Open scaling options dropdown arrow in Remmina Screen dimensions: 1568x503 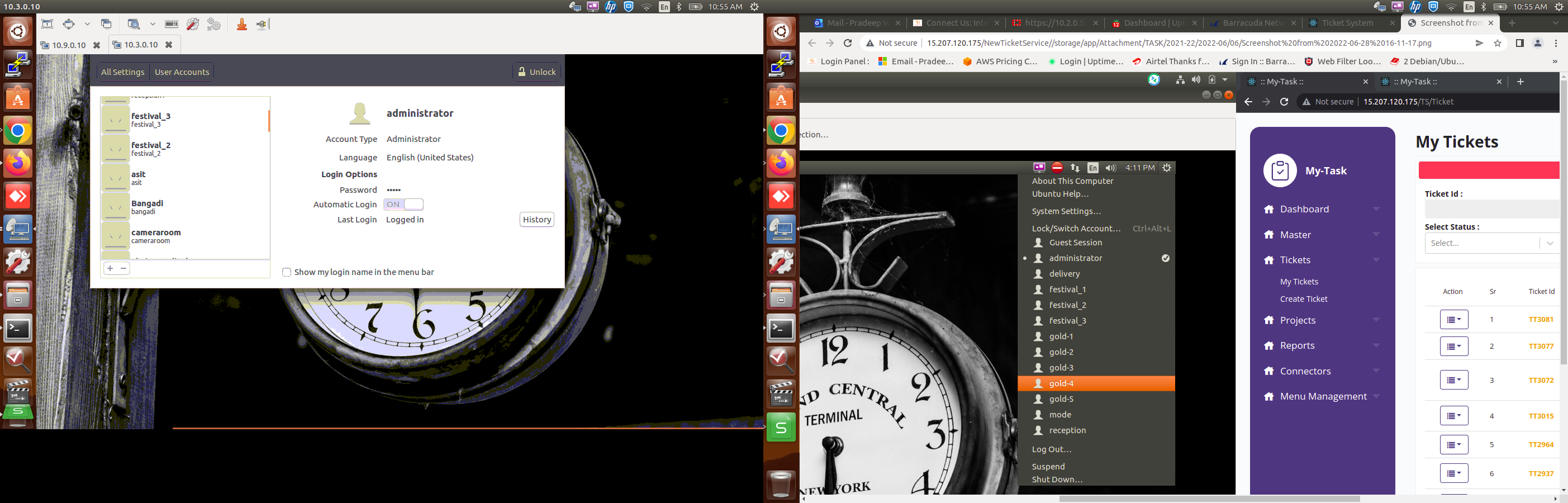pyautogui.click(x=152, y=23)
